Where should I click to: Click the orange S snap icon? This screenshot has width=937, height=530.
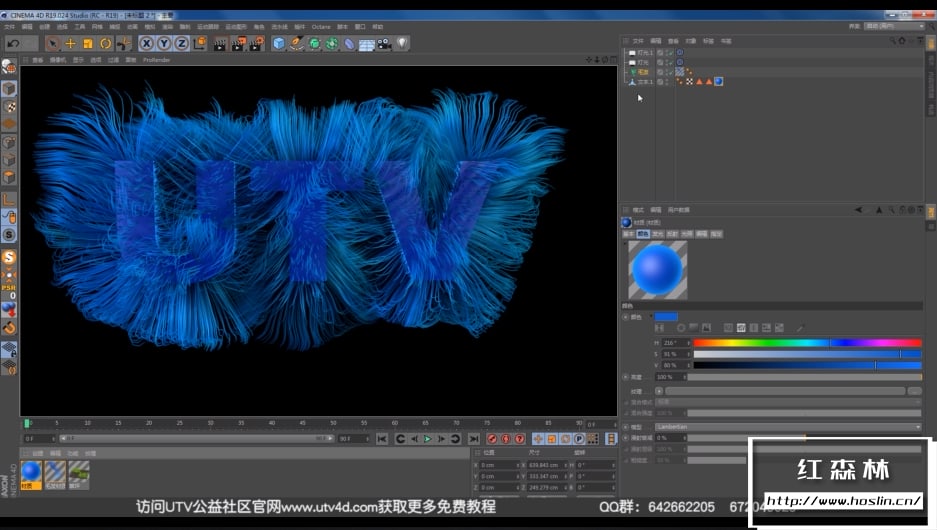click(x=9, y=258)
